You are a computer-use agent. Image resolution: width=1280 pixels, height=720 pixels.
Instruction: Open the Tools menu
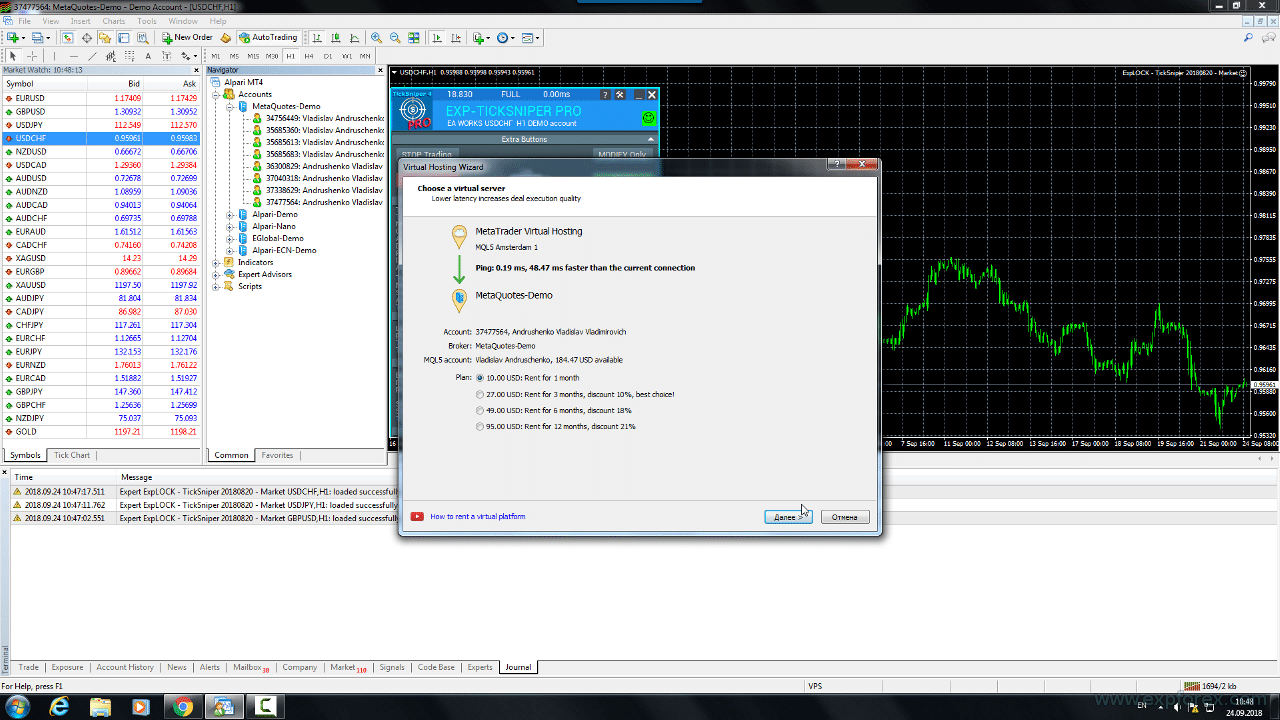[147, 21]
